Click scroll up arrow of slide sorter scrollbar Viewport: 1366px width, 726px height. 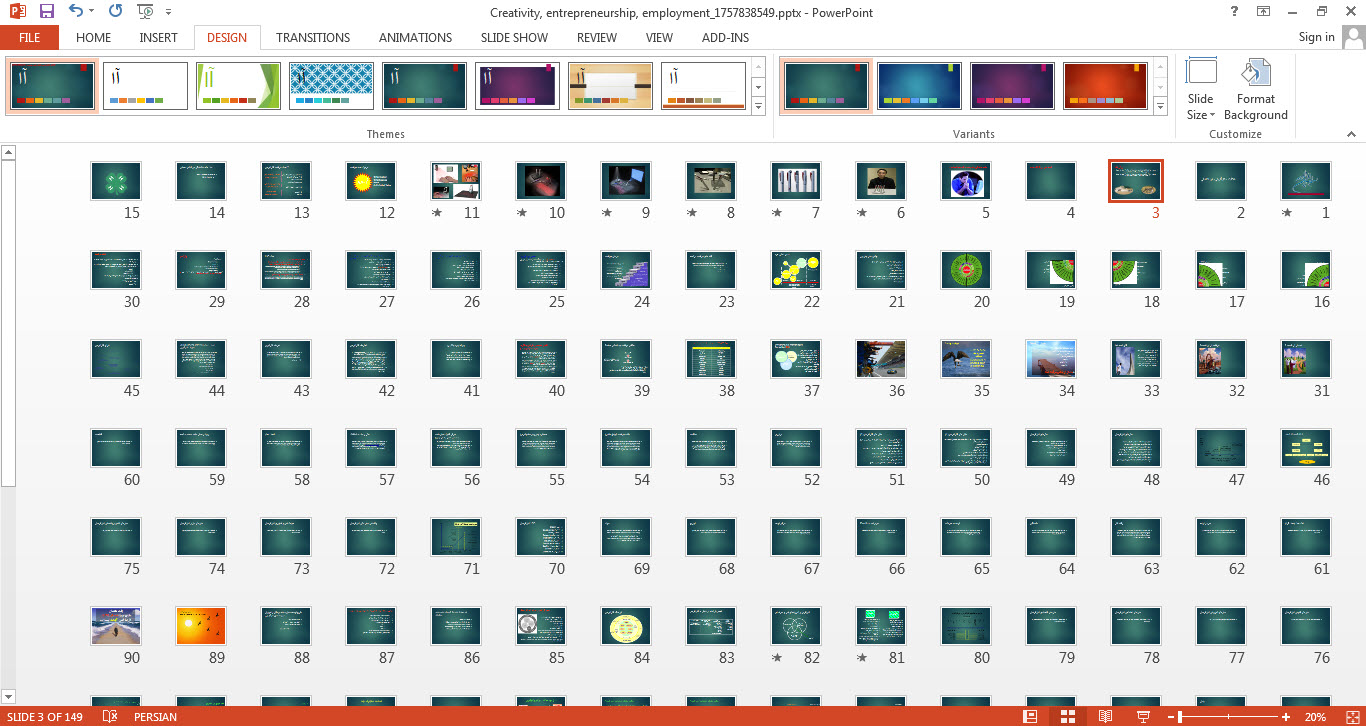[x=8, y=152]
